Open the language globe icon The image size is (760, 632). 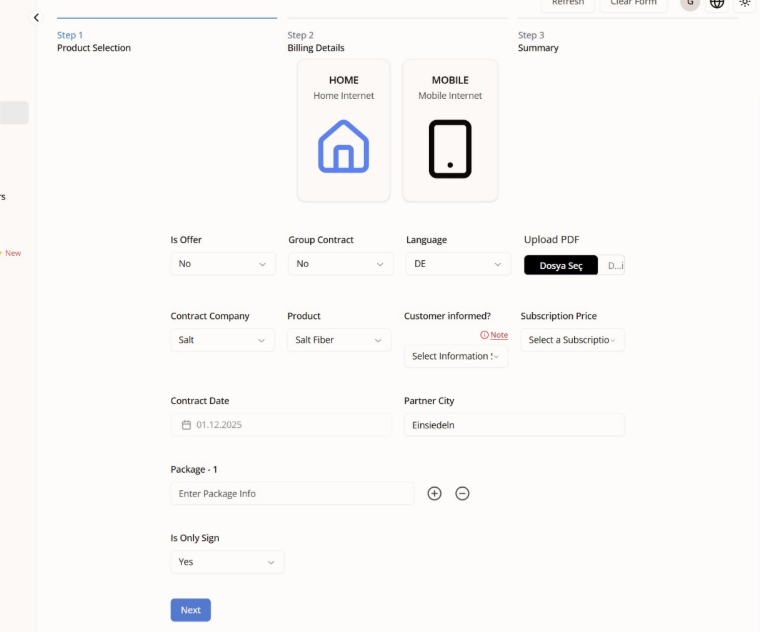point(716,3)
